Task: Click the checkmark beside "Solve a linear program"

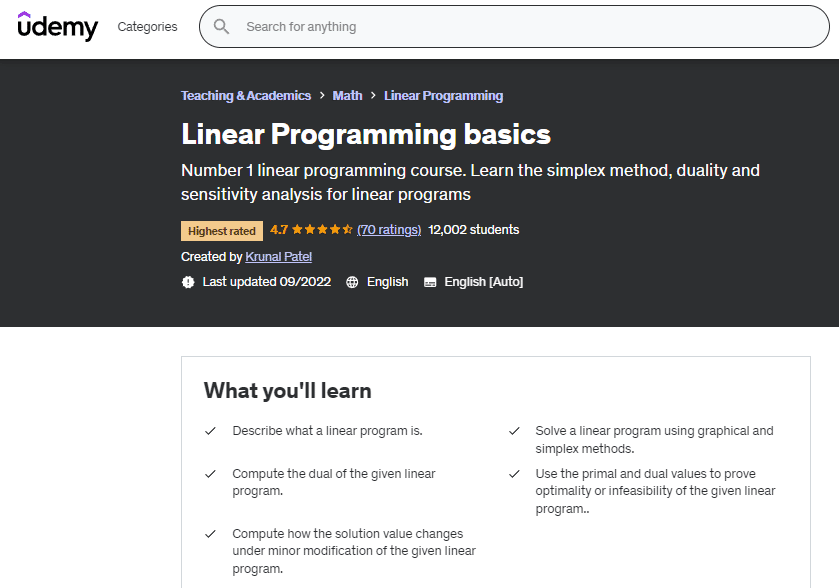Action: pyautogui.click(x=514, y=431)
